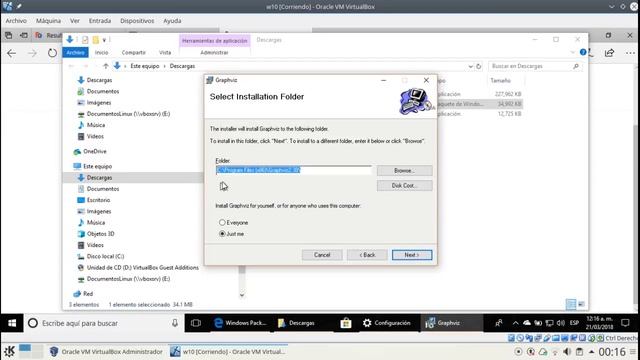
Task: Open the Entrada menu
Action: point(100,21)
